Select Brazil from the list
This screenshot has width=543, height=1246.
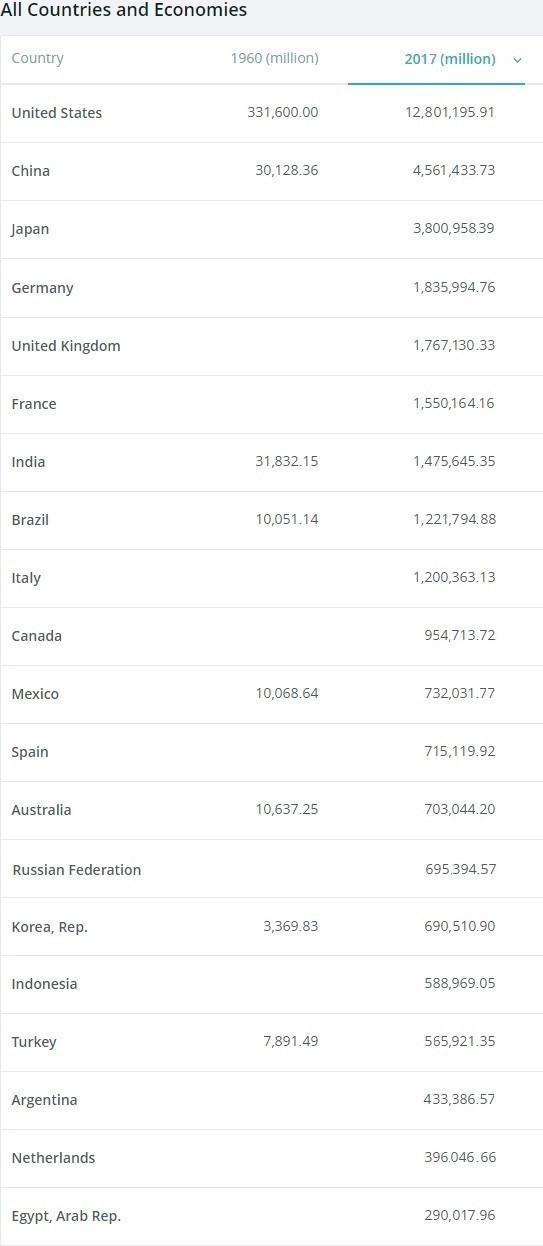pyautogui.click(x=30, y=520)
